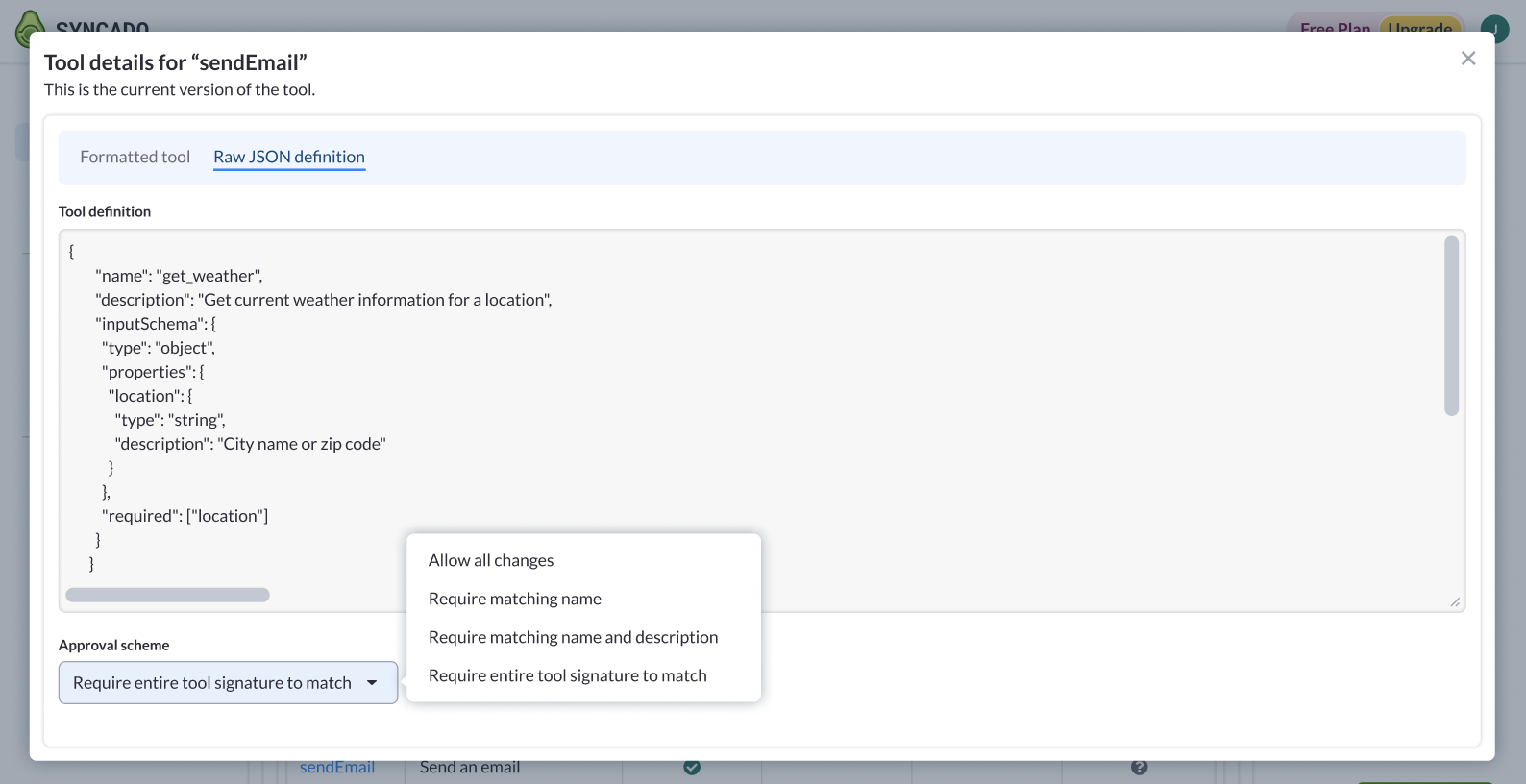Select the Raw JSON definition tab

pos(289,157)
